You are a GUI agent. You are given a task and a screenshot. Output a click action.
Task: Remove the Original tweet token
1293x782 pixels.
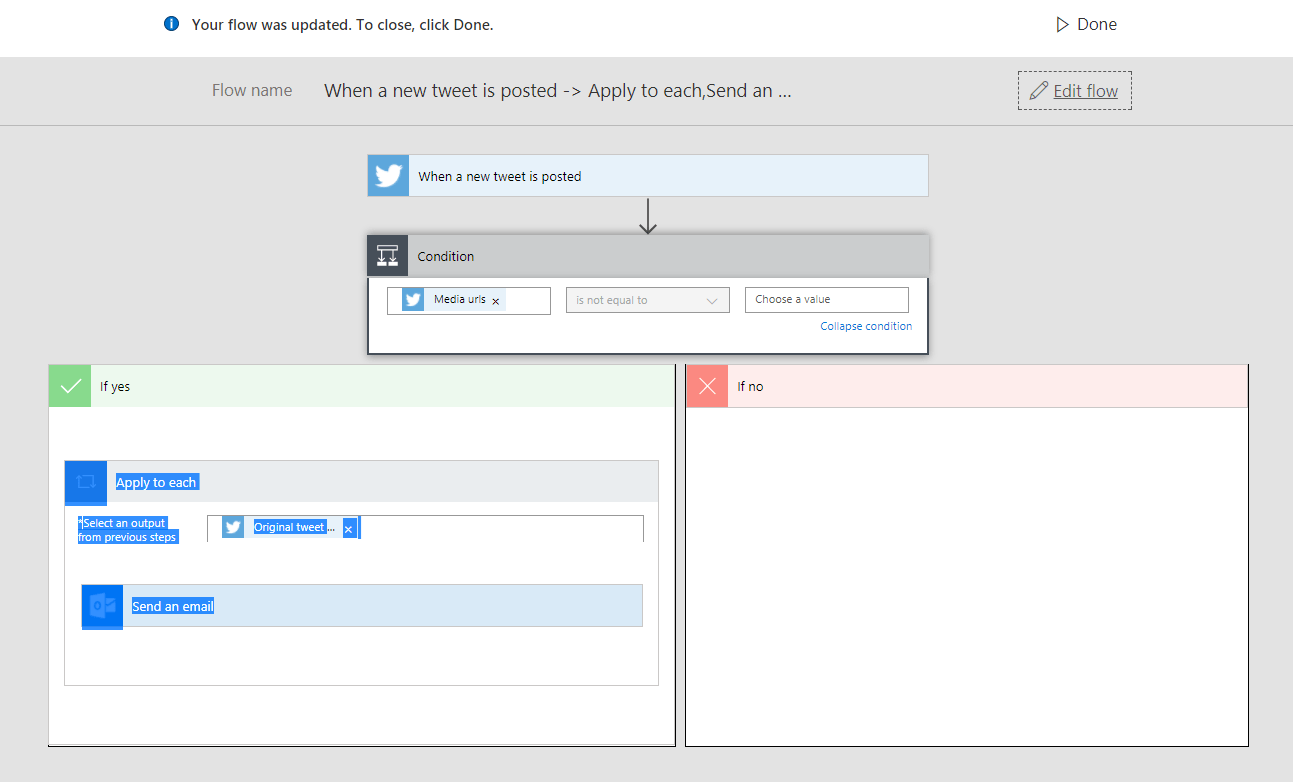tap(349, 529)
